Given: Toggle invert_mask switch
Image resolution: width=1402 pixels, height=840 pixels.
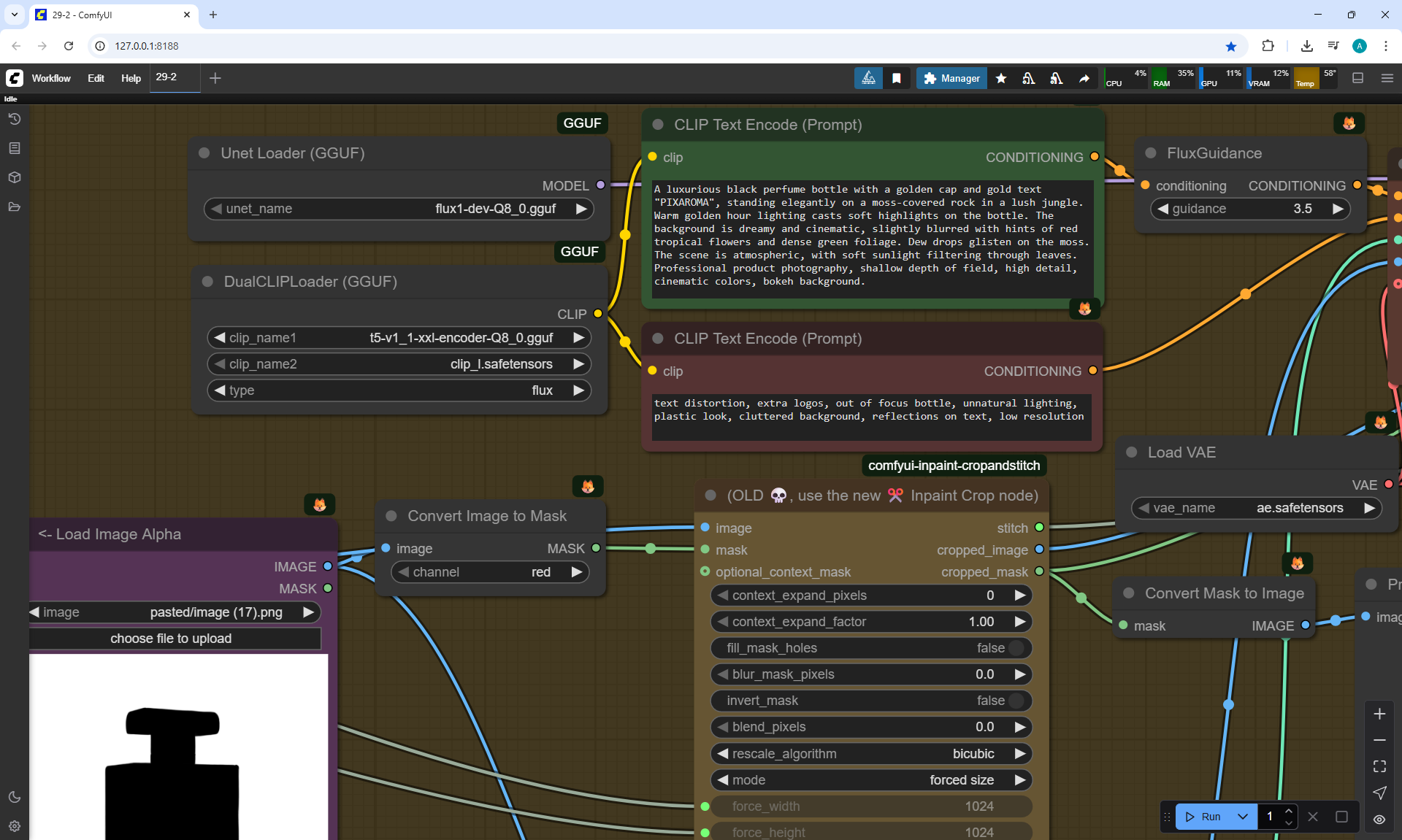Looking at the screenshot, I should coord(1016,701).
